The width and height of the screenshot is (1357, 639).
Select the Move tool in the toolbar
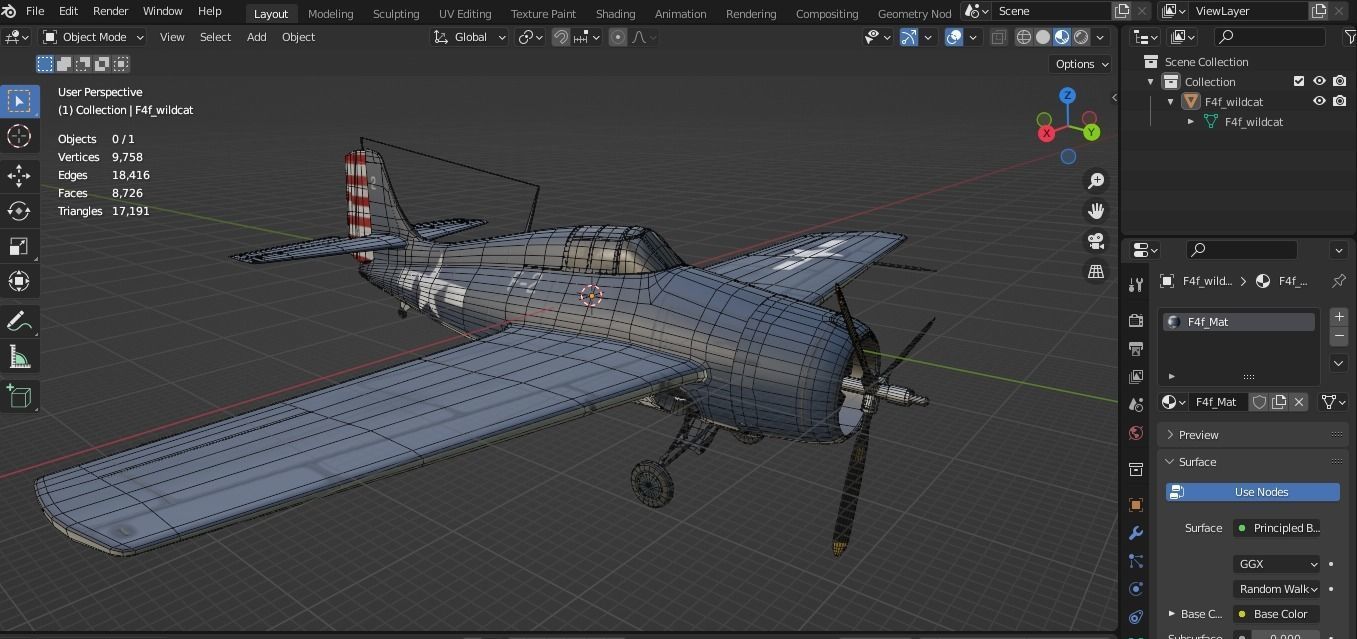[19, 176]
